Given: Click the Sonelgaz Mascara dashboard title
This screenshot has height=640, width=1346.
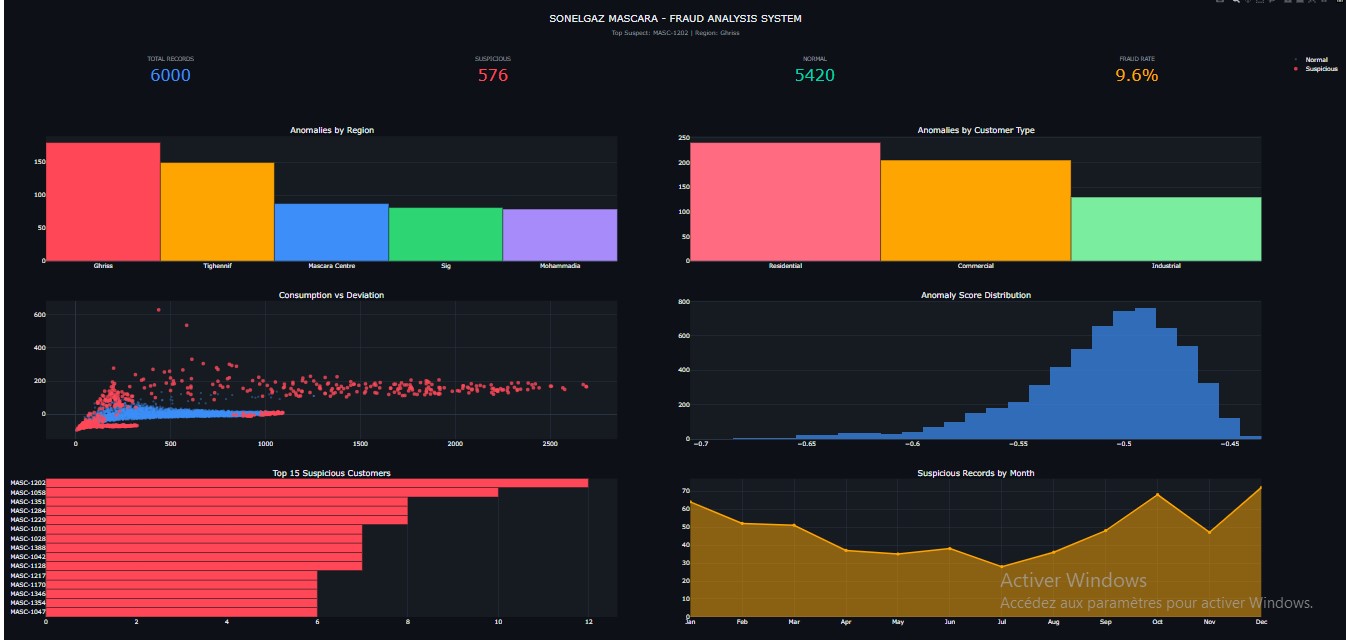Looking at the screenshot, I should [675, 19].
